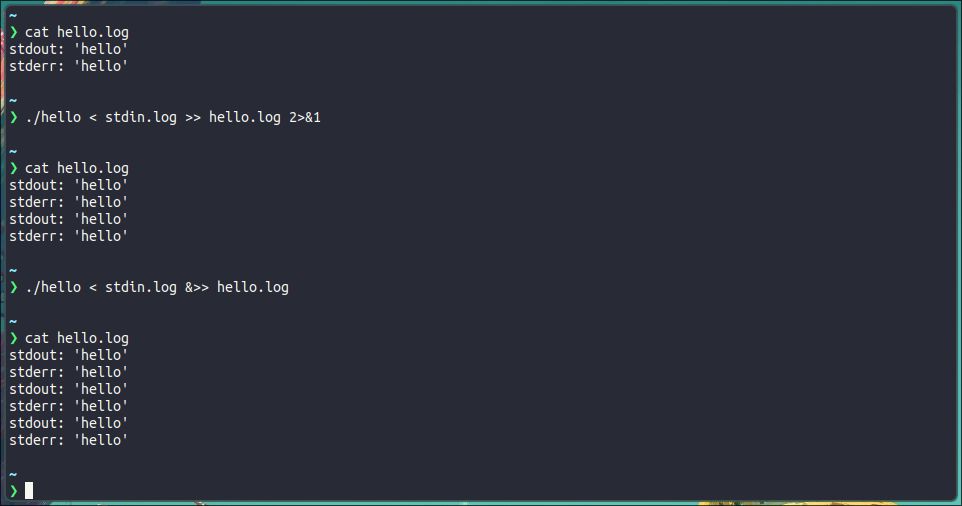This screenshot has height=506, width=962.
Task: Click the prompt arrow before the &>> command
Action: click(x=14, y=287)
